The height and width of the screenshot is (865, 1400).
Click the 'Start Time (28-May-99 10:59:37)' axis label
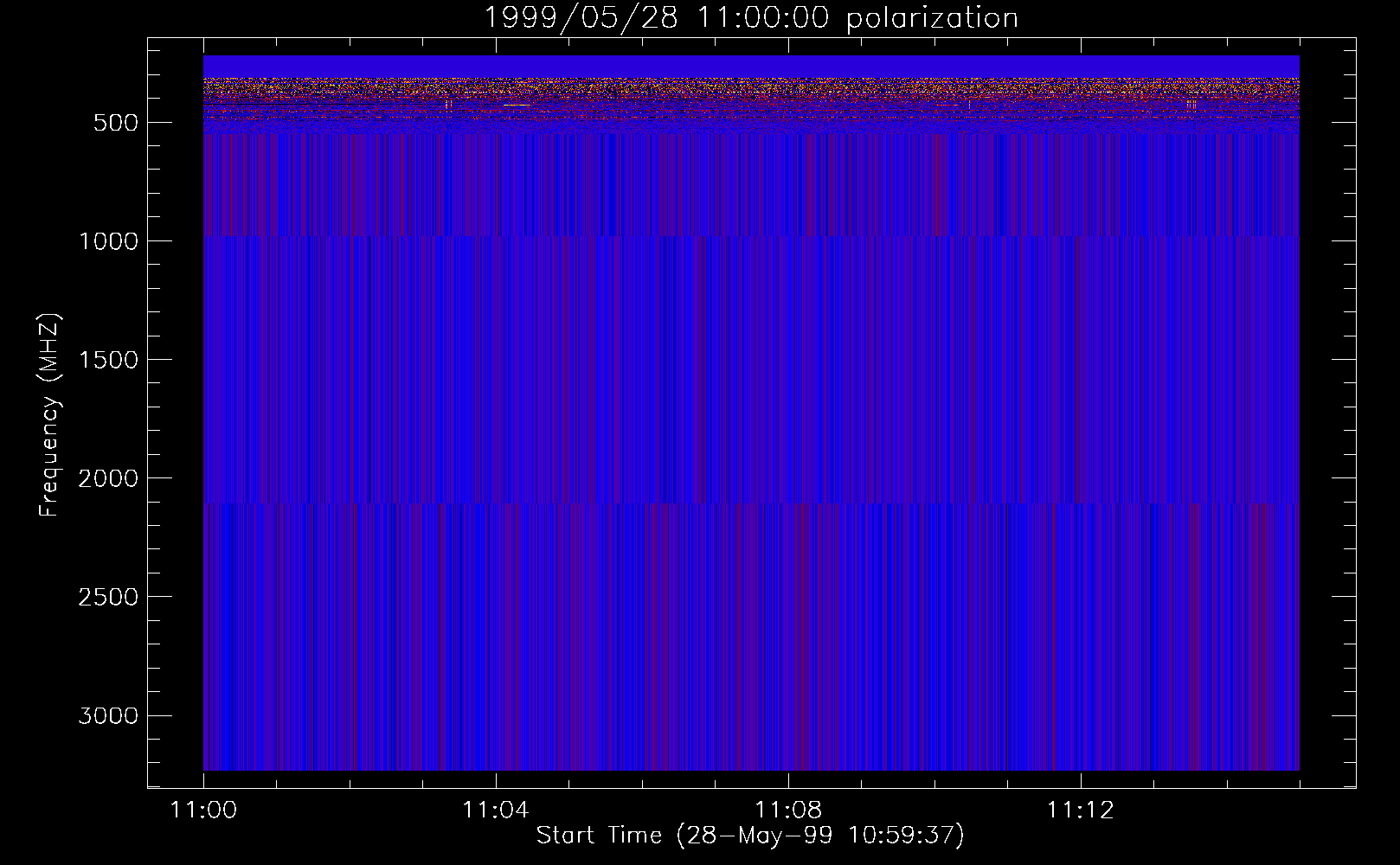pyautogui.click(x=750, y=836)
